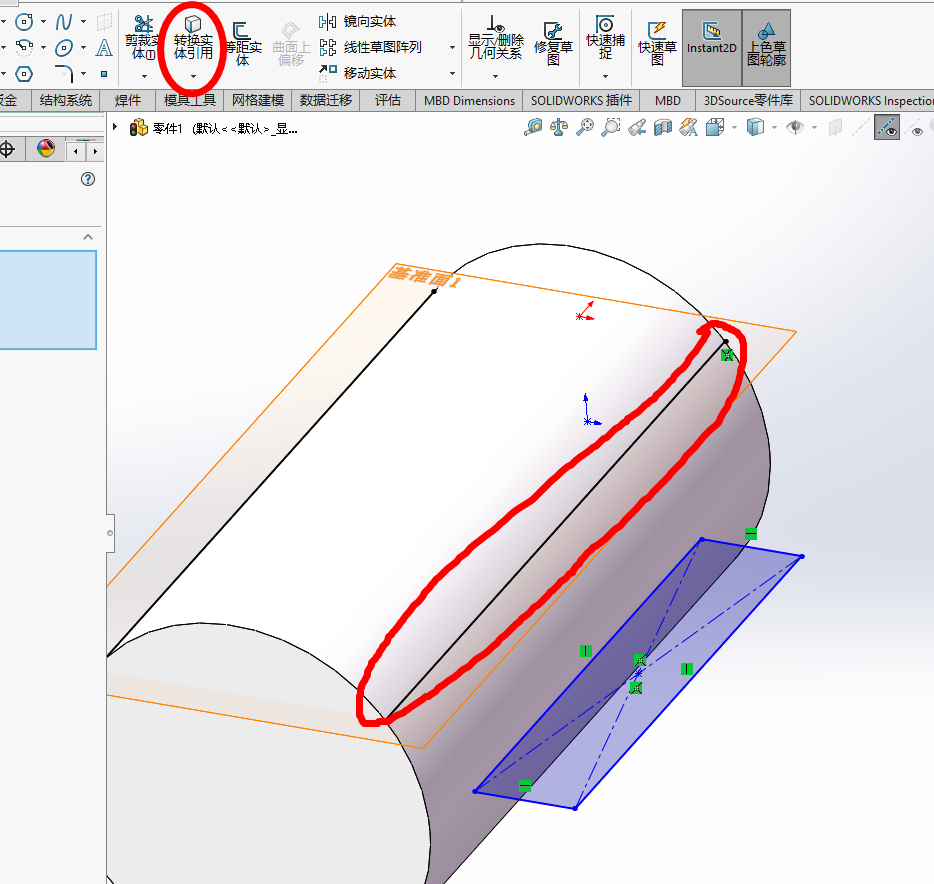The height and width of the screenshot is (884, 934).
Task: Open the 移动实体 dropdown arrow
Action: click(x=453, y=73)
